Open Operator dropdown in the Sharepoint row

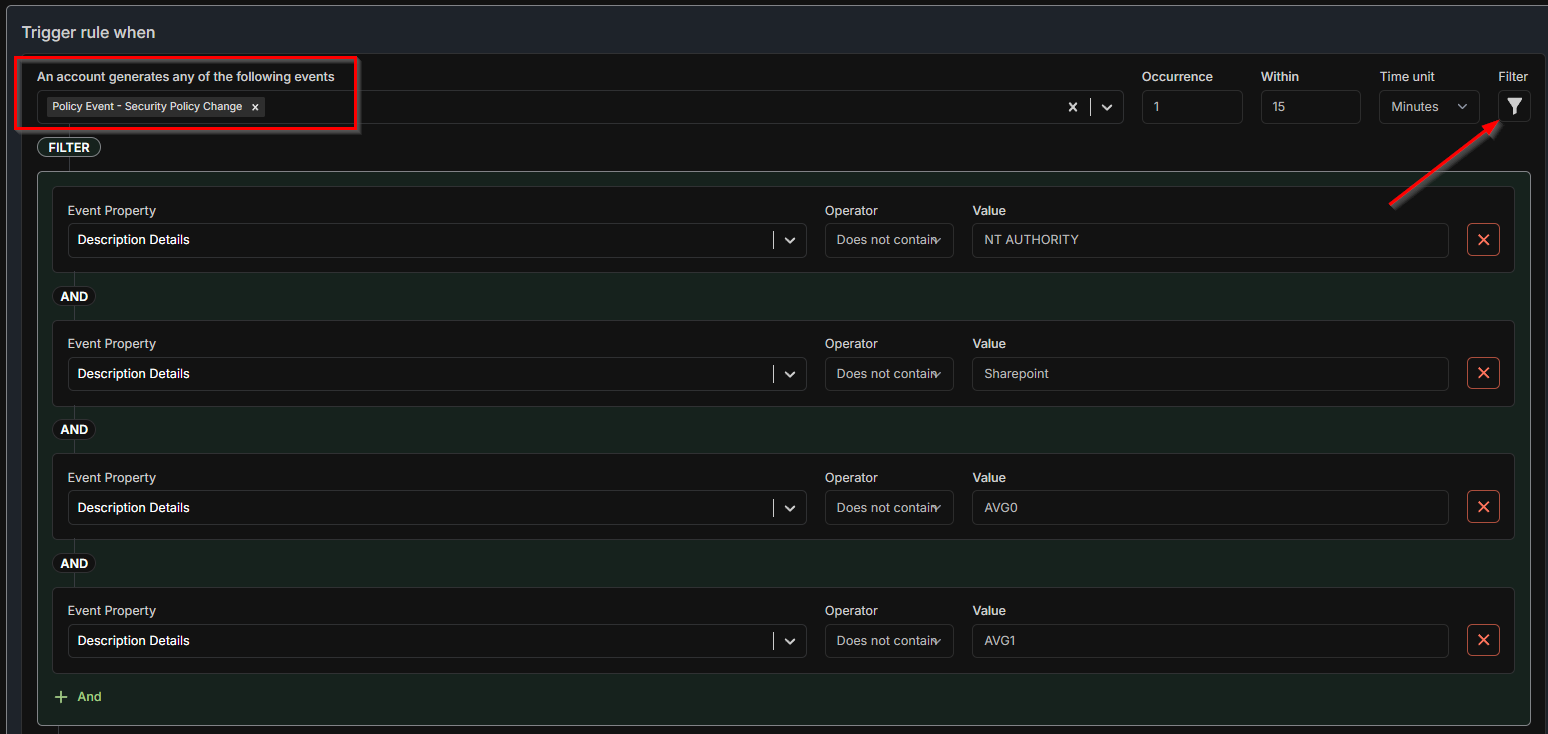click(x=888, y=374)
